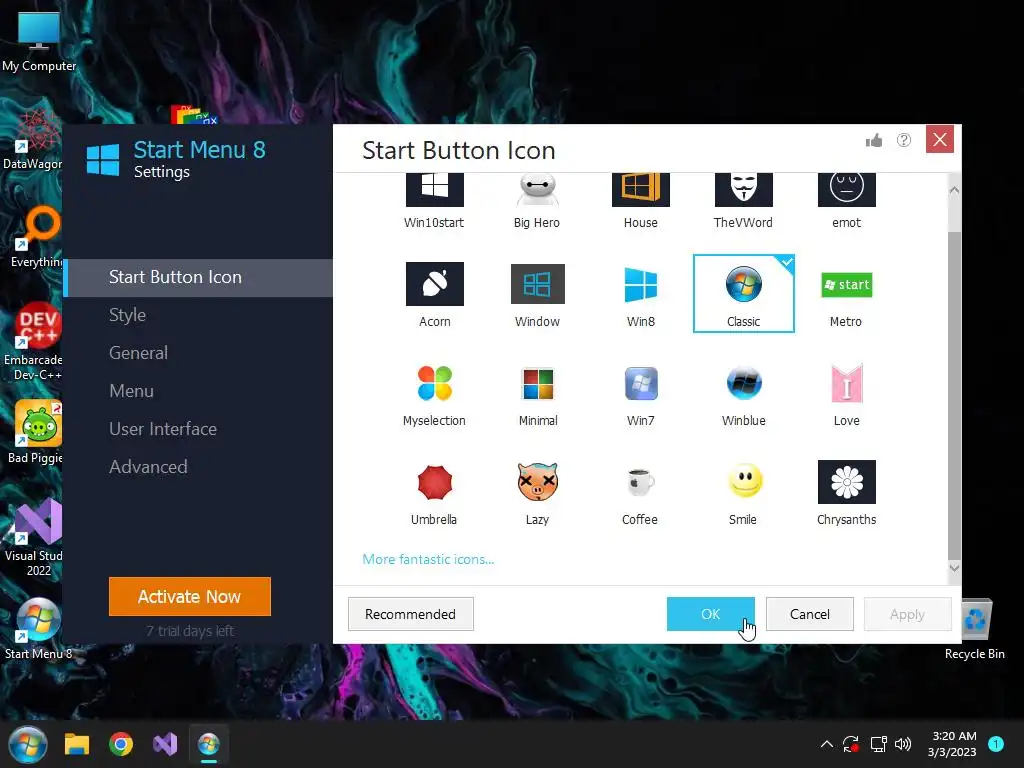The image size is (1024, 768).
Task: Select the Minimal icon
Action: (x=537, y=393)
